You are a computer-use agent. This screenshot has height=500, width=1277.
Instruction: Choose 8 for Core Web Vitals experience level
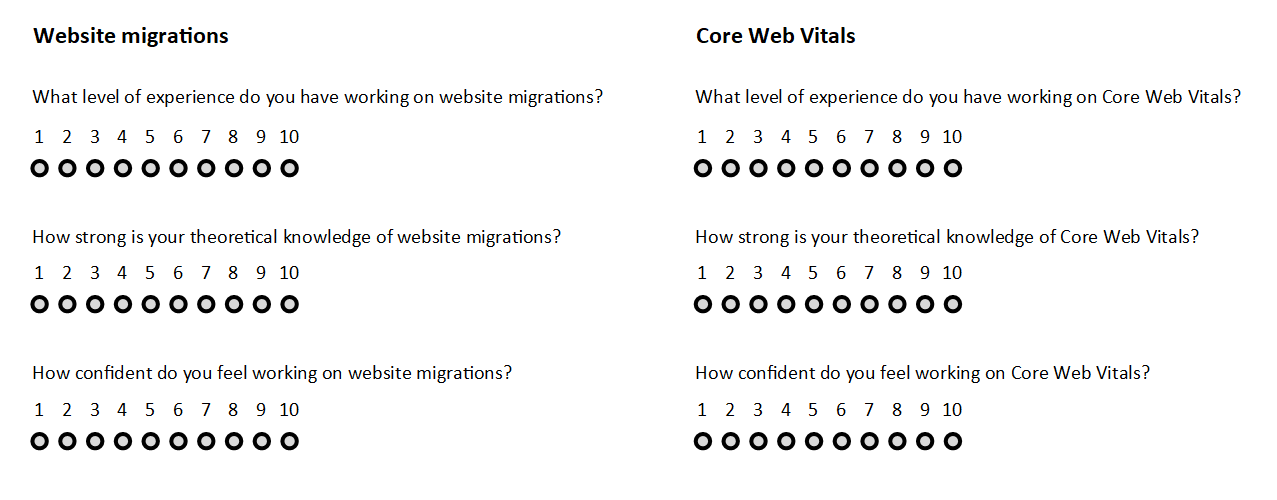point(897,169)
